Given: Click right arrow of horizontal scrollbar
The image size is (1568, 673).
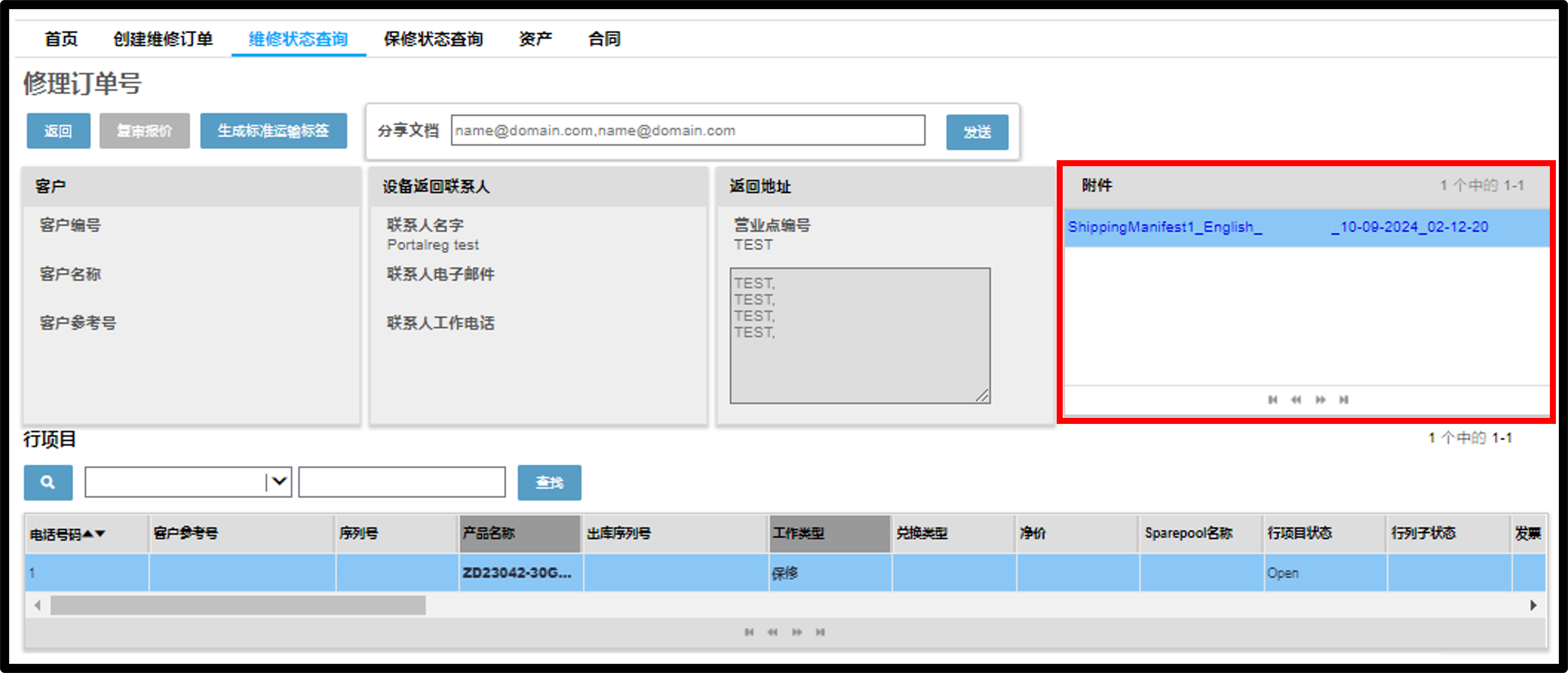Looking at the screenshot, I should 1533,605.
